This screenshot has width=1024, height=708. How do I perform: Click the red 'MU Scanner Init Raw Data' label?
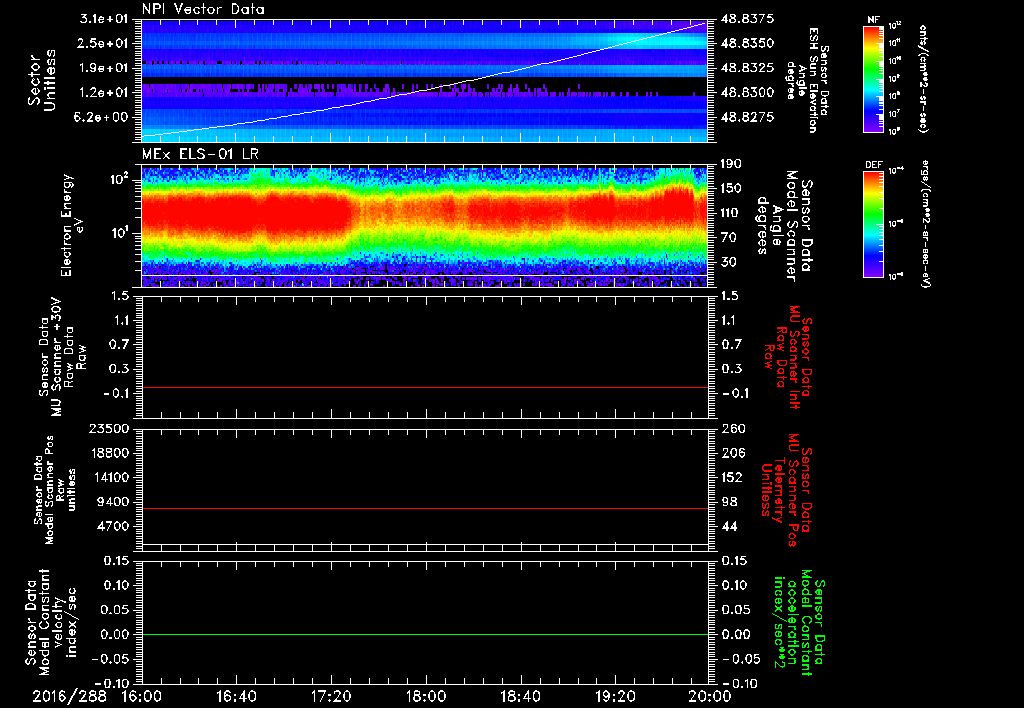(788, 357)
